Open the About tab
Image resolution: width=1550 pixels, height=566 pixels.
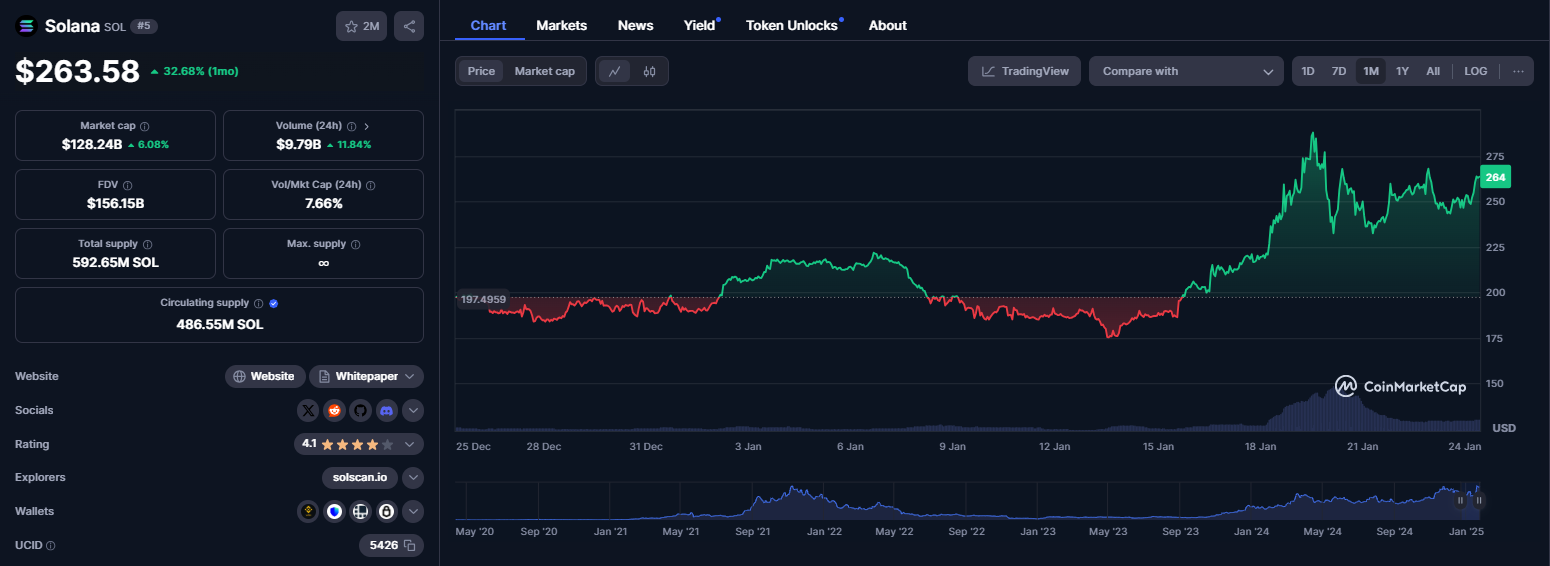pyautogui.click(x=888, y=25)
